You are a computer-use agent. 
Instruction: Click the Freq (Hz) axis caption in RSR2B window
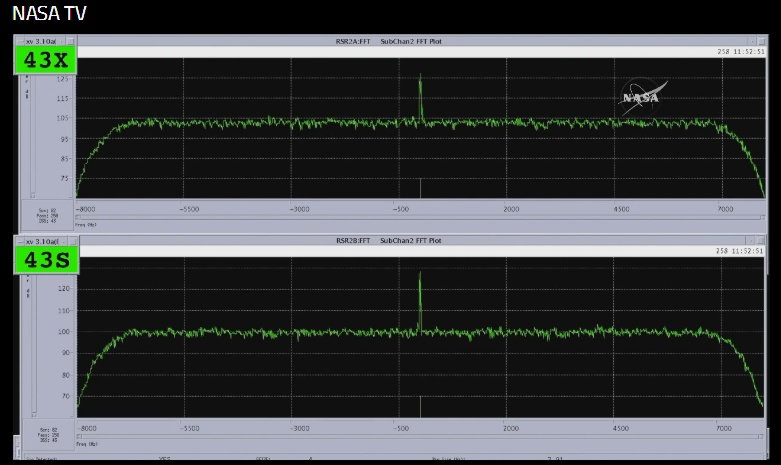[87, 444]
